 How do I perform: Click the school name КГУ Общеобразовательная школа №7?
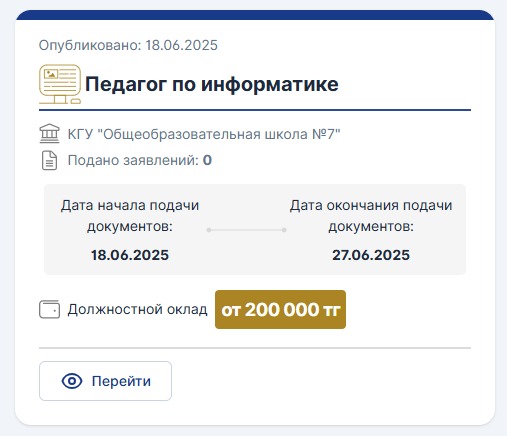(204, 134)
